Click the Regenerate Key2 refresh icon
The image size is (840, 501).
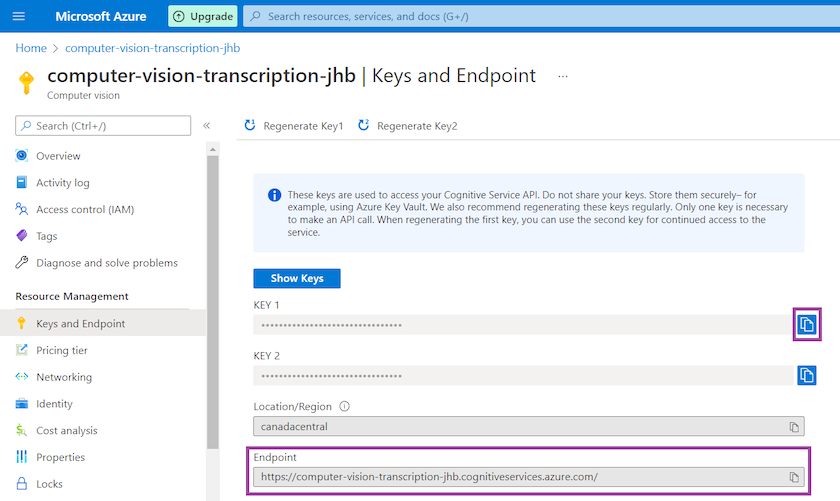coord(364,126)
